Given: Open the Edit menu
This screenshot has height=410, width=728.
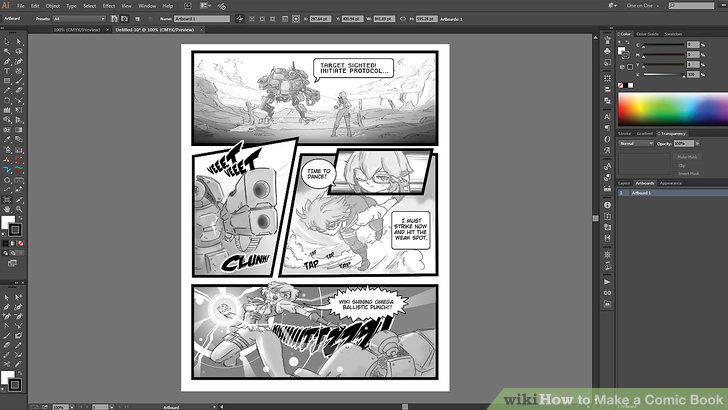Looking at the screenshot, I should click(x=35, y=6).
